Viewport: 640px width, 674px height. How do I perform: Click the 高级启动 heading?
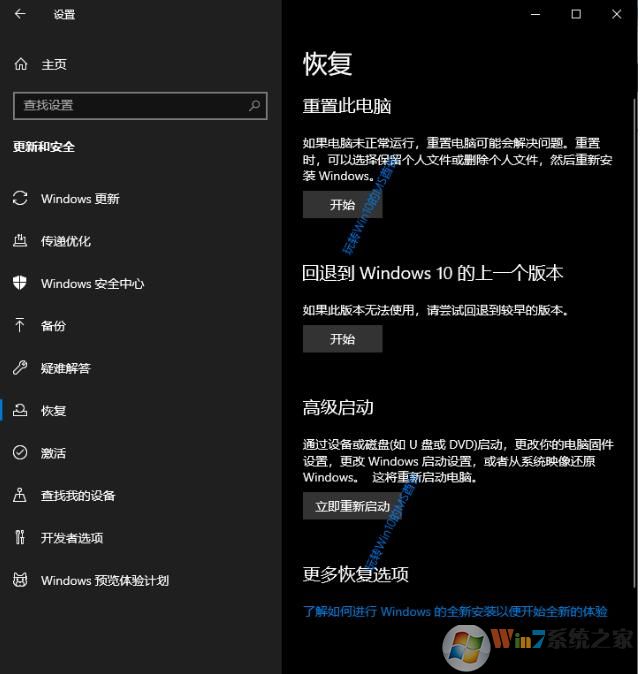click(338, 407)
